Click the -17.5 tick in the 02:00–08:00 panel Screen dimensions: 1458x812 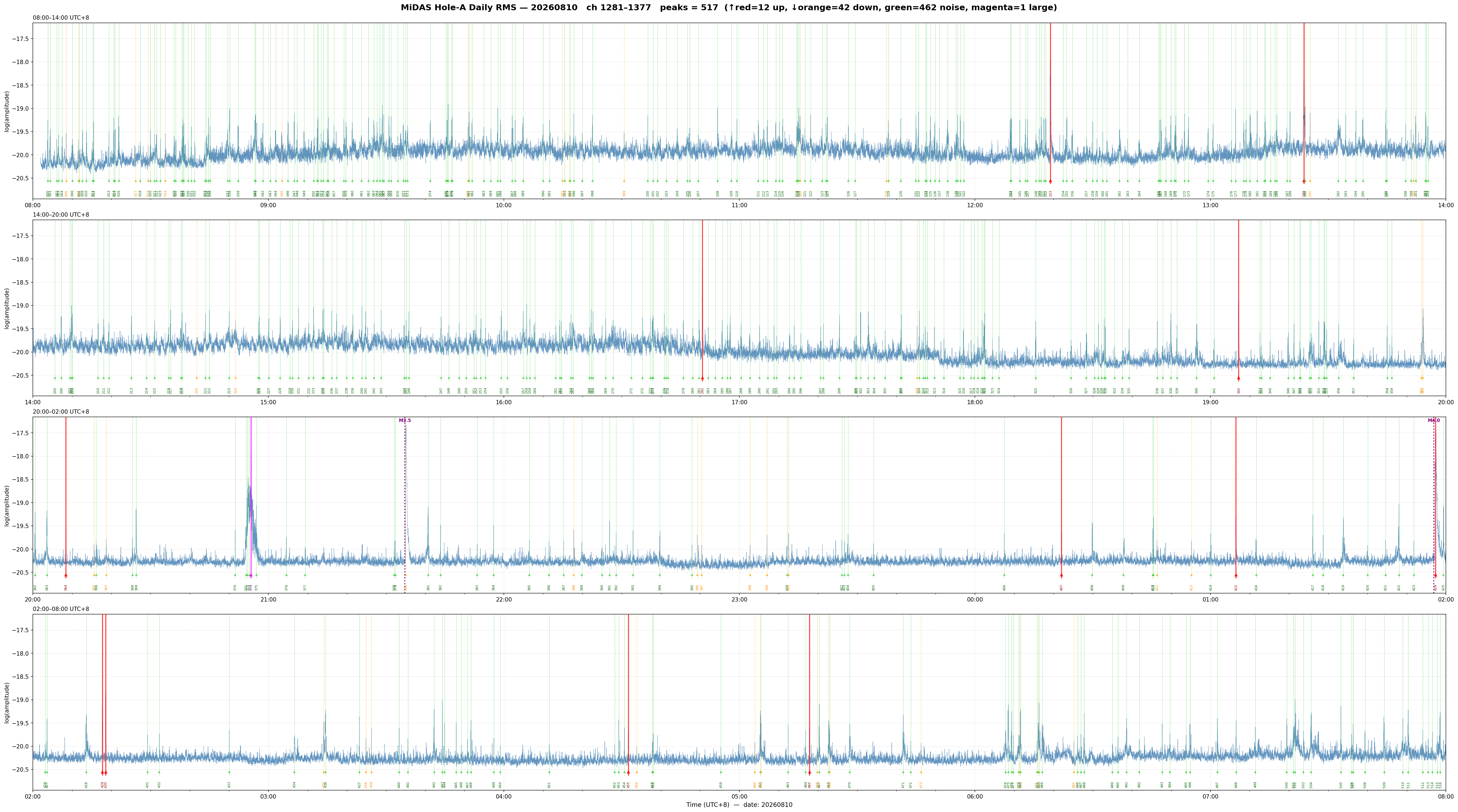pyautogui.click(x=20, y=630)
